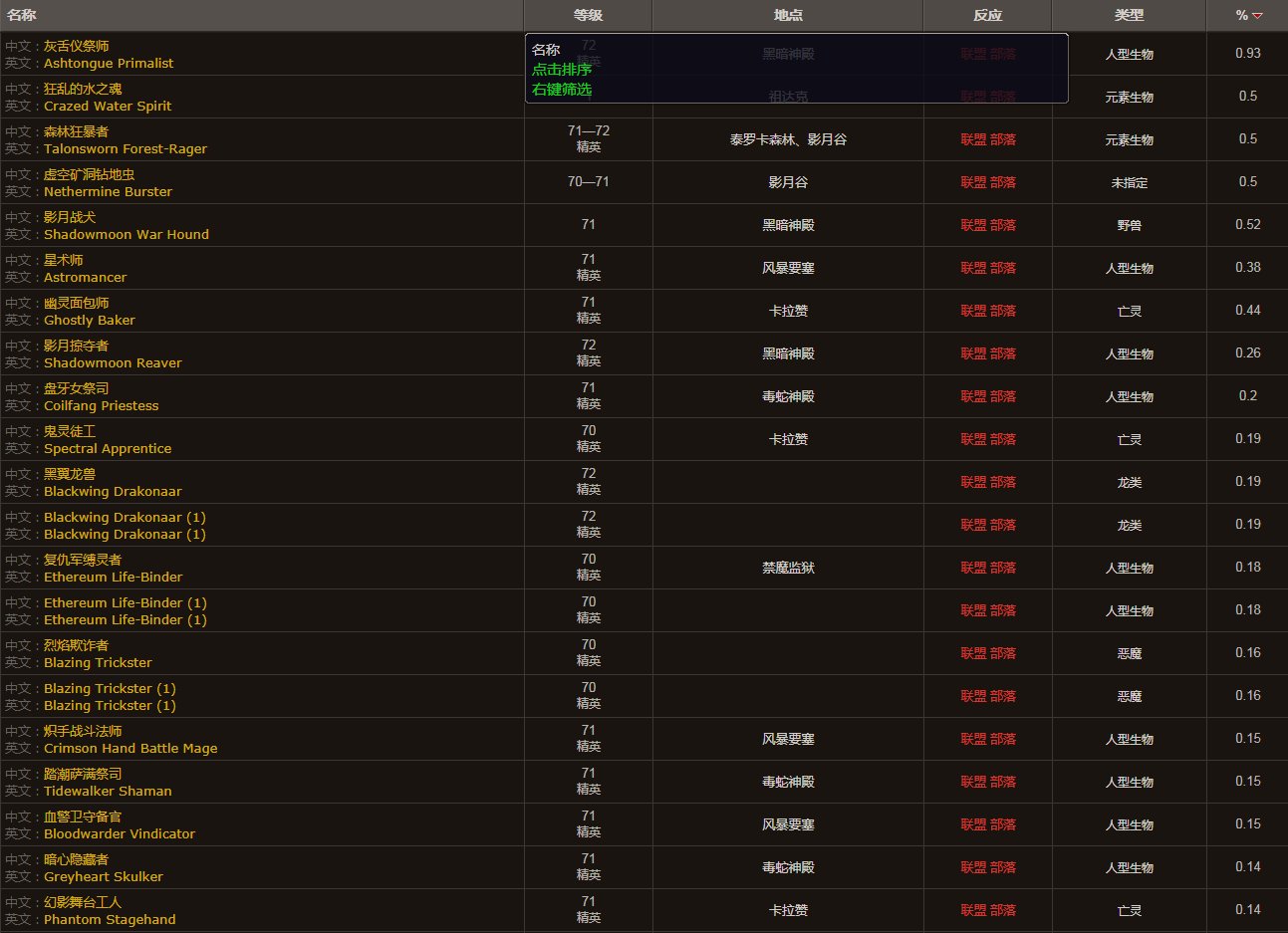Screen dimensions: 1288x933
Task: Click 影月谷 location in Nethermine Burster row
Action: coord(788,182)
